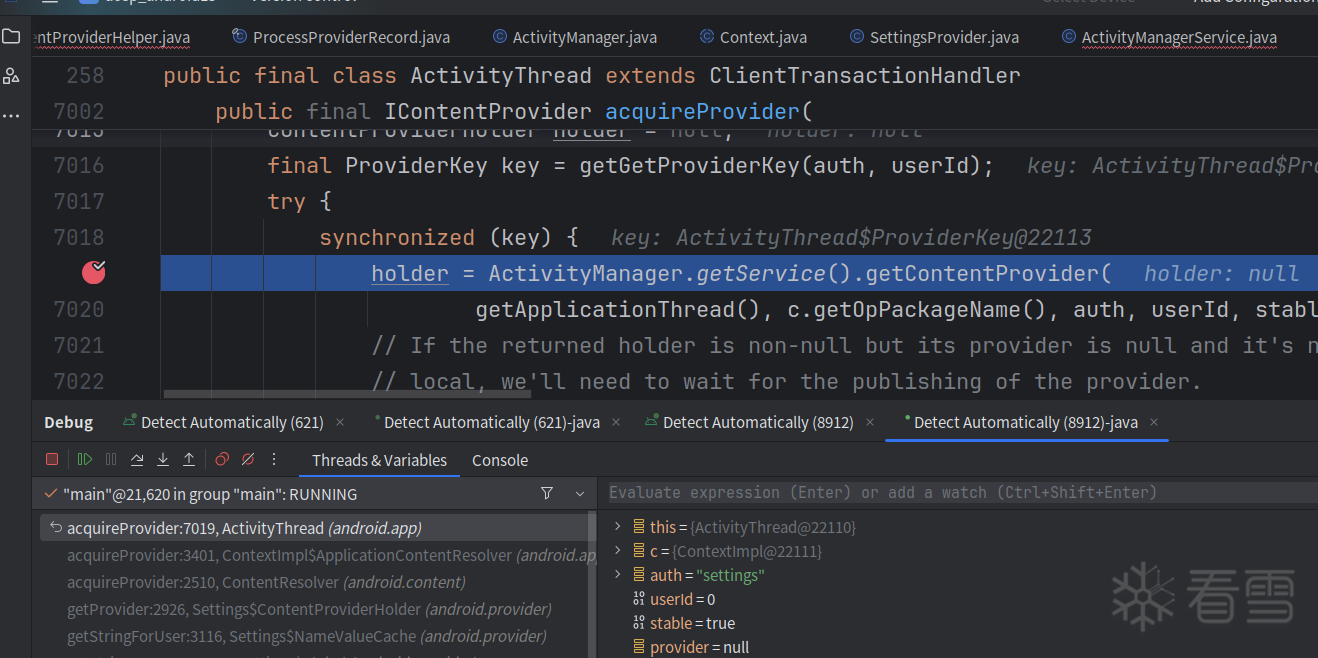1318x658 pixels.
Task: Close Detect Automatically (621) debug tab
Action: pos(340,423)
